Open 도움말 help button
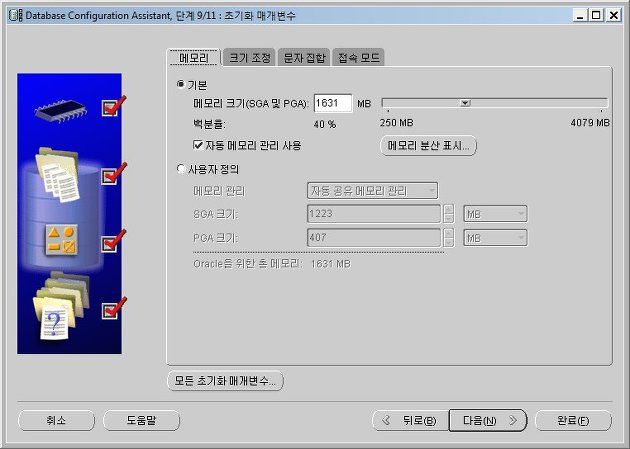Screen dimensions: 630x449 pyautogui.click(x=141, y=420)
